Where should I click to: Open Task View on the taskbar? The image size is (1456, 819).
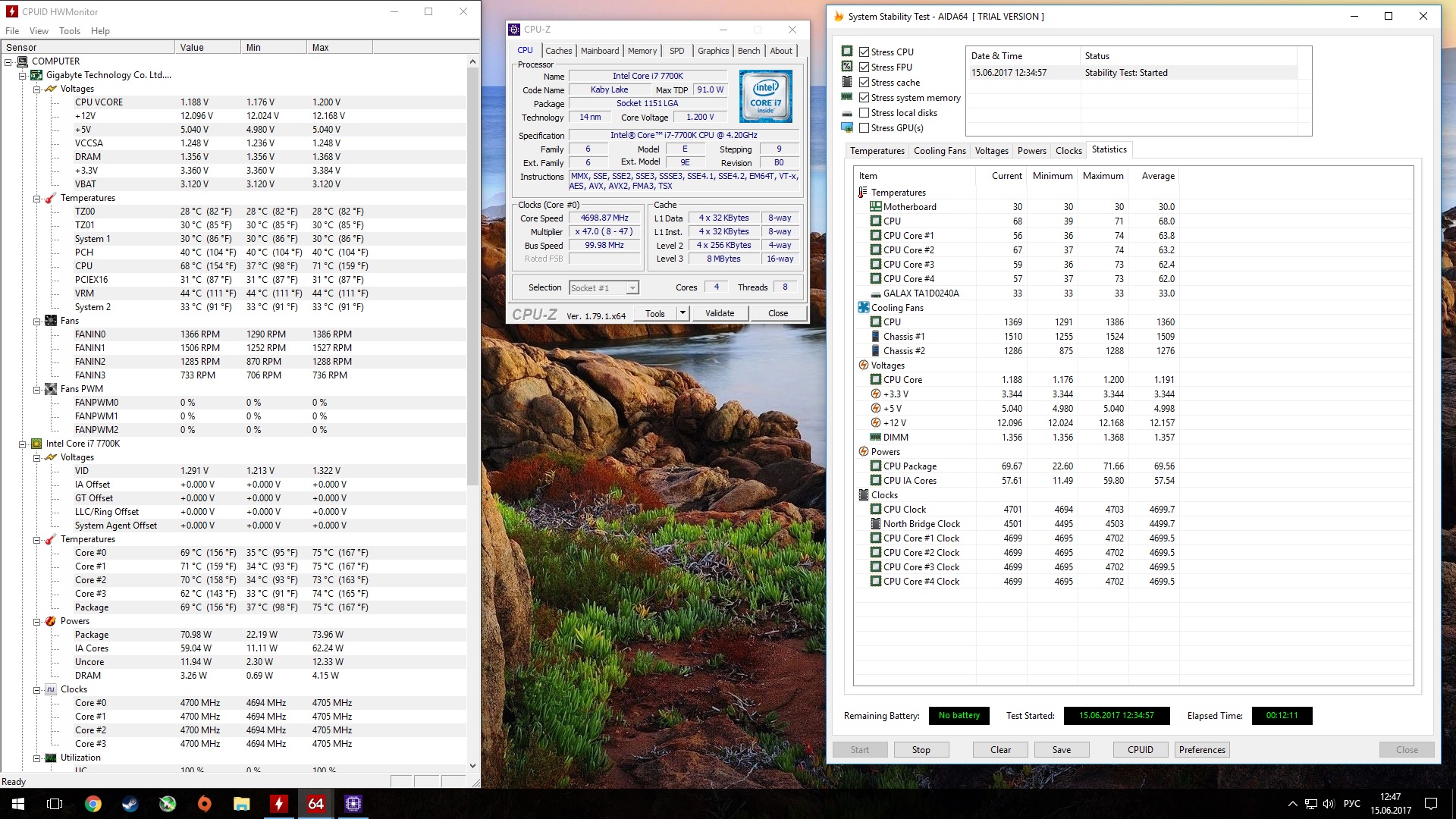[55, 804]
